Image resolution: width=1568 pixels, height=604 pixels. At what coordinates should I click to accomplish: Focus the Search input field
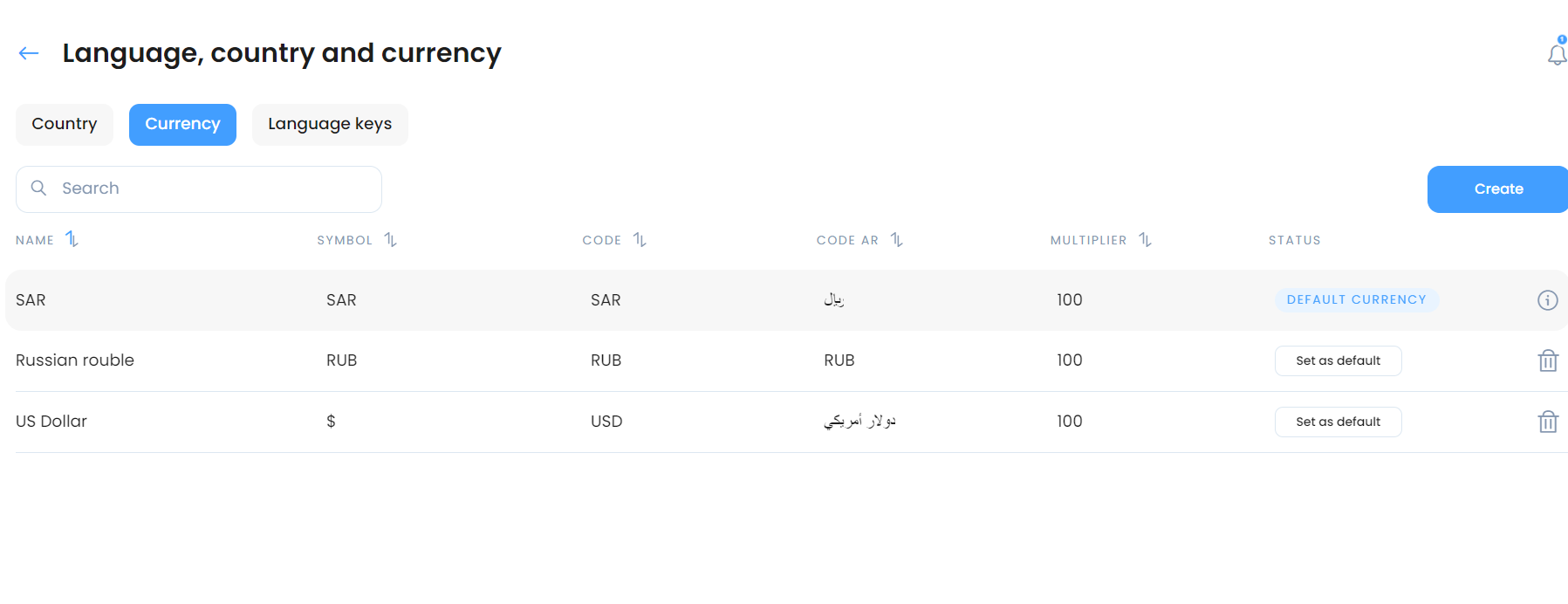coord(199,189)
